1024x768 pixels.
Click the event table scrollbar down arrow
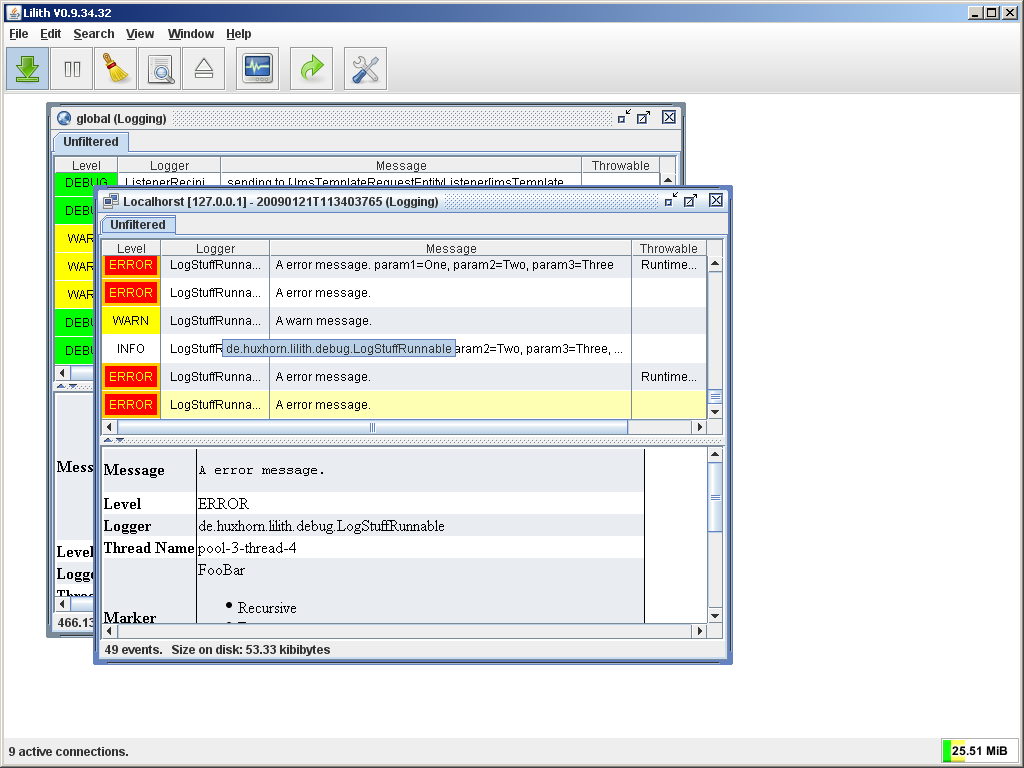click(x=715, y=411)
